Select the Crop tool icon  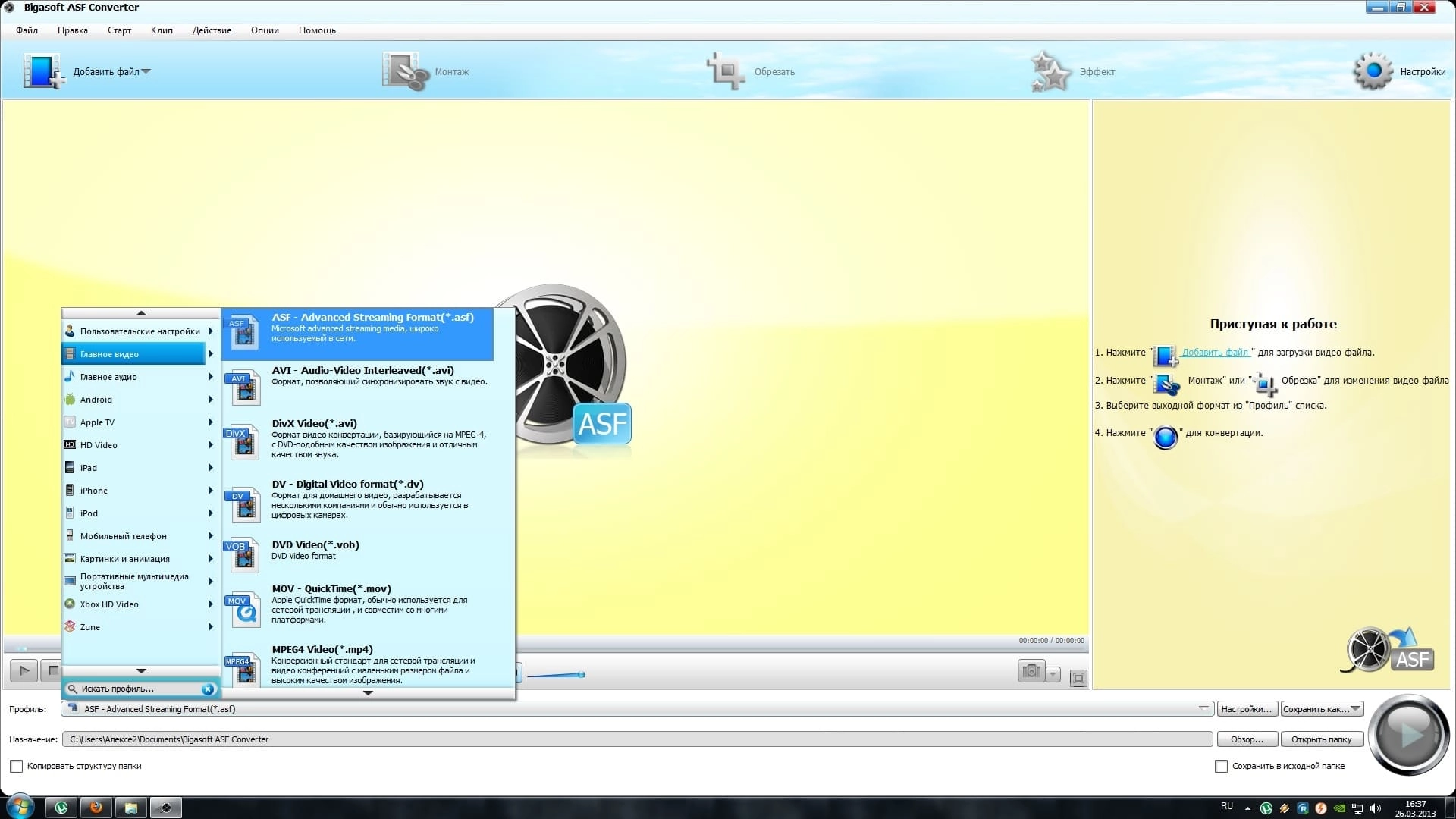coord(726,71)
